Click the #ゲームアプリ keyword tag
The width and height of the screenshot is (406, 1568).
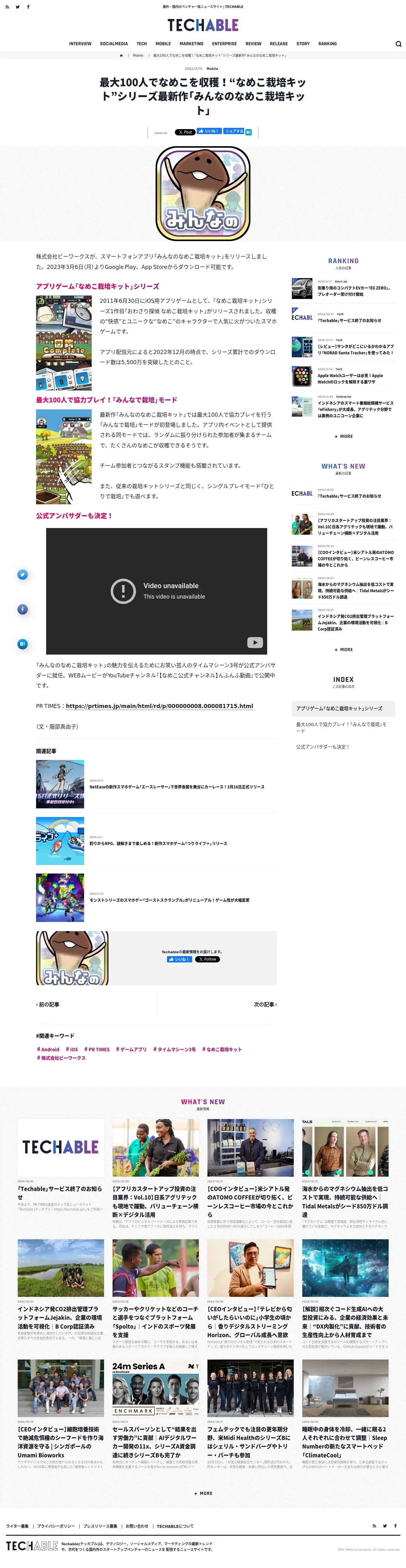[132, 1049]
